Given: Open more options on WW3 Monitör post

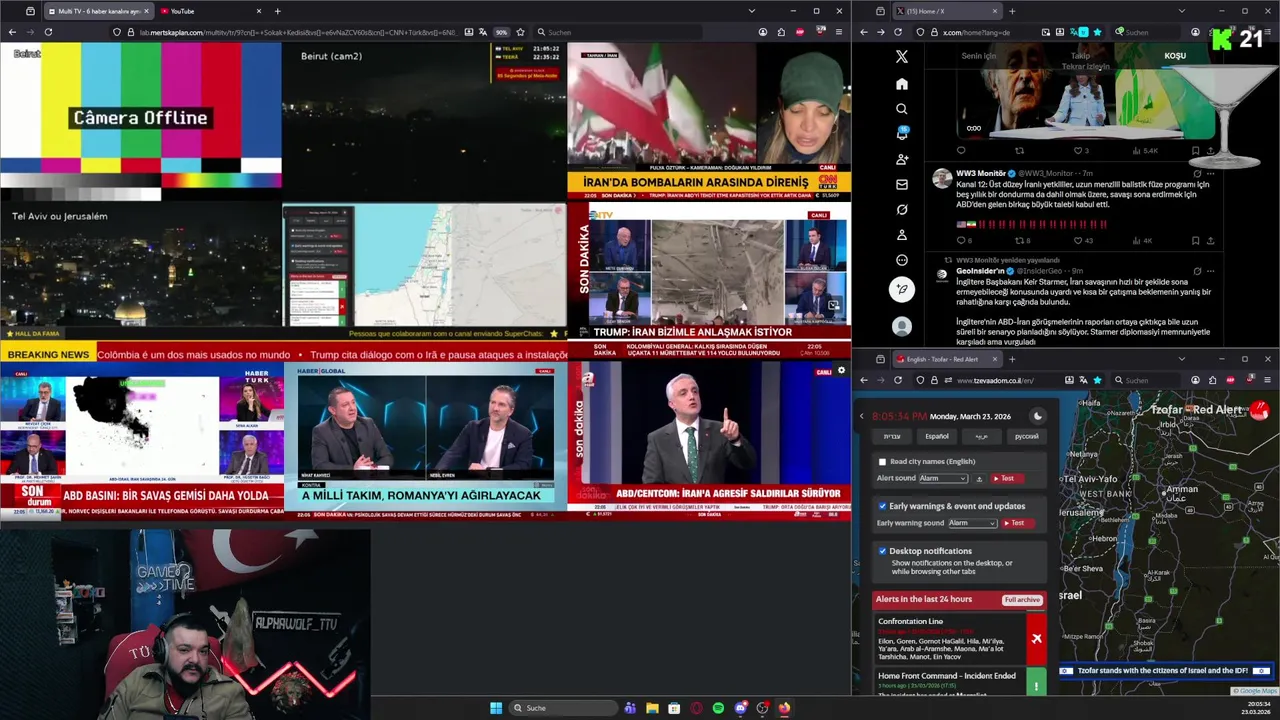Looking at the screenshot, I should (x=1211, y=174).
